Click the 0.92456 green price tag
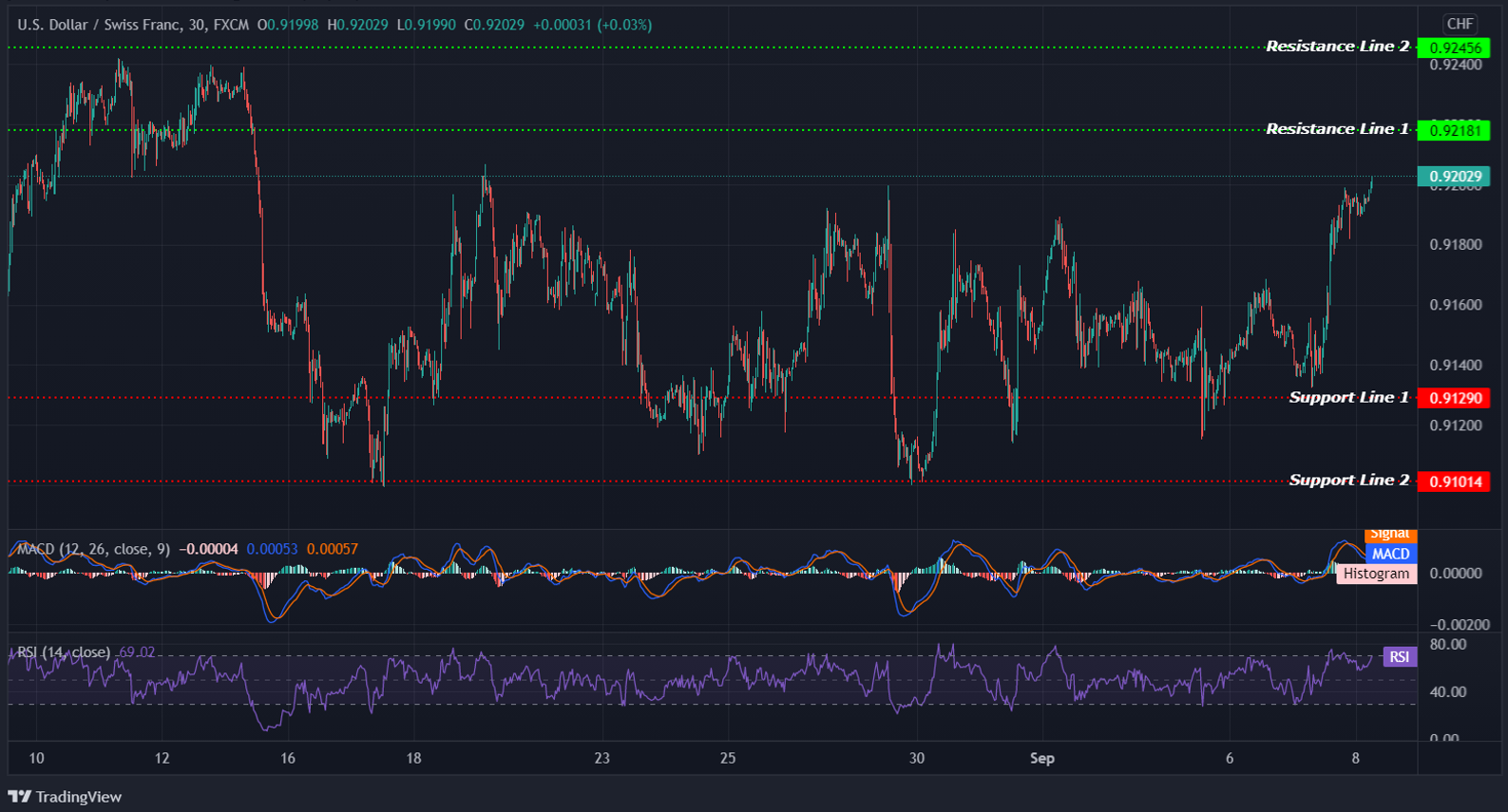 (x=1454, y=47)
